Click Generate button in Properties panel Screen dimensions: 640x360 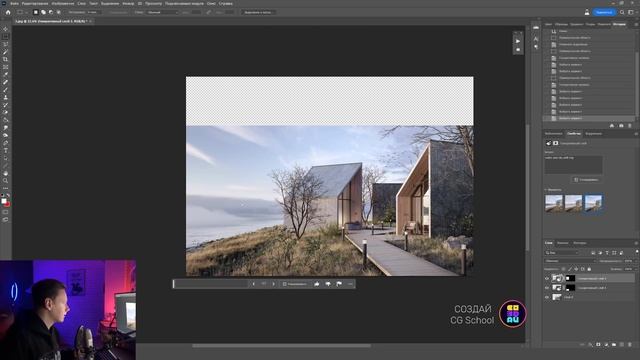point(586,180)
